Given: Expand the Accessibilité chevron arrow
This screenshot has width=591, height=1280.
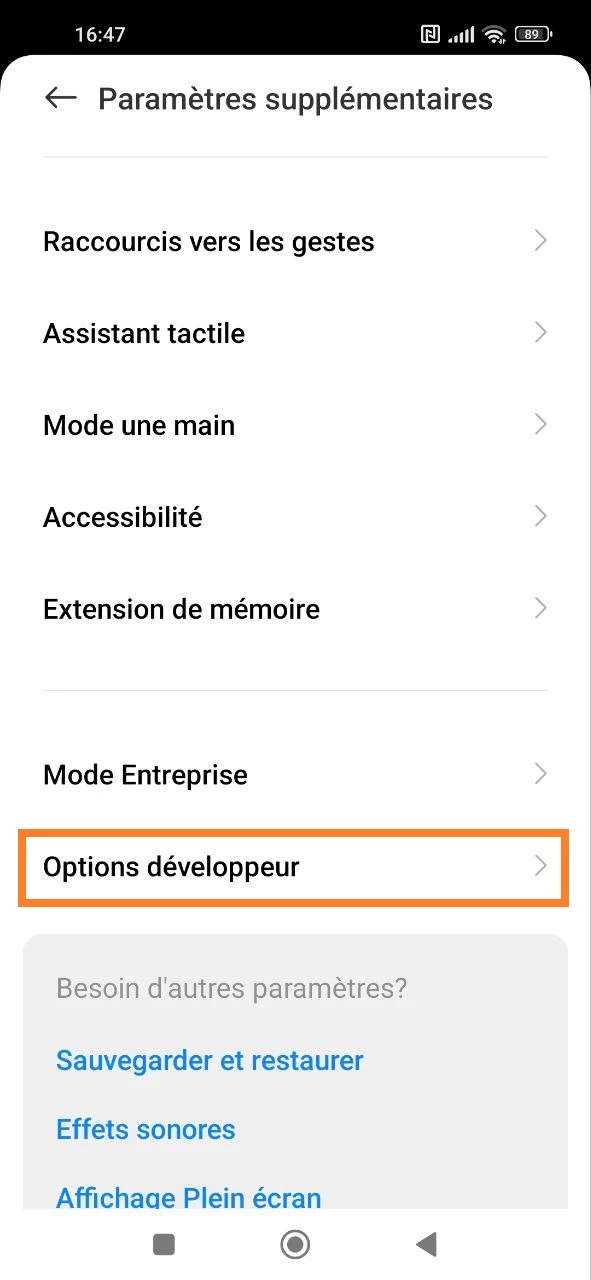Looking at the screenshot, I should (x=541, y=517).
